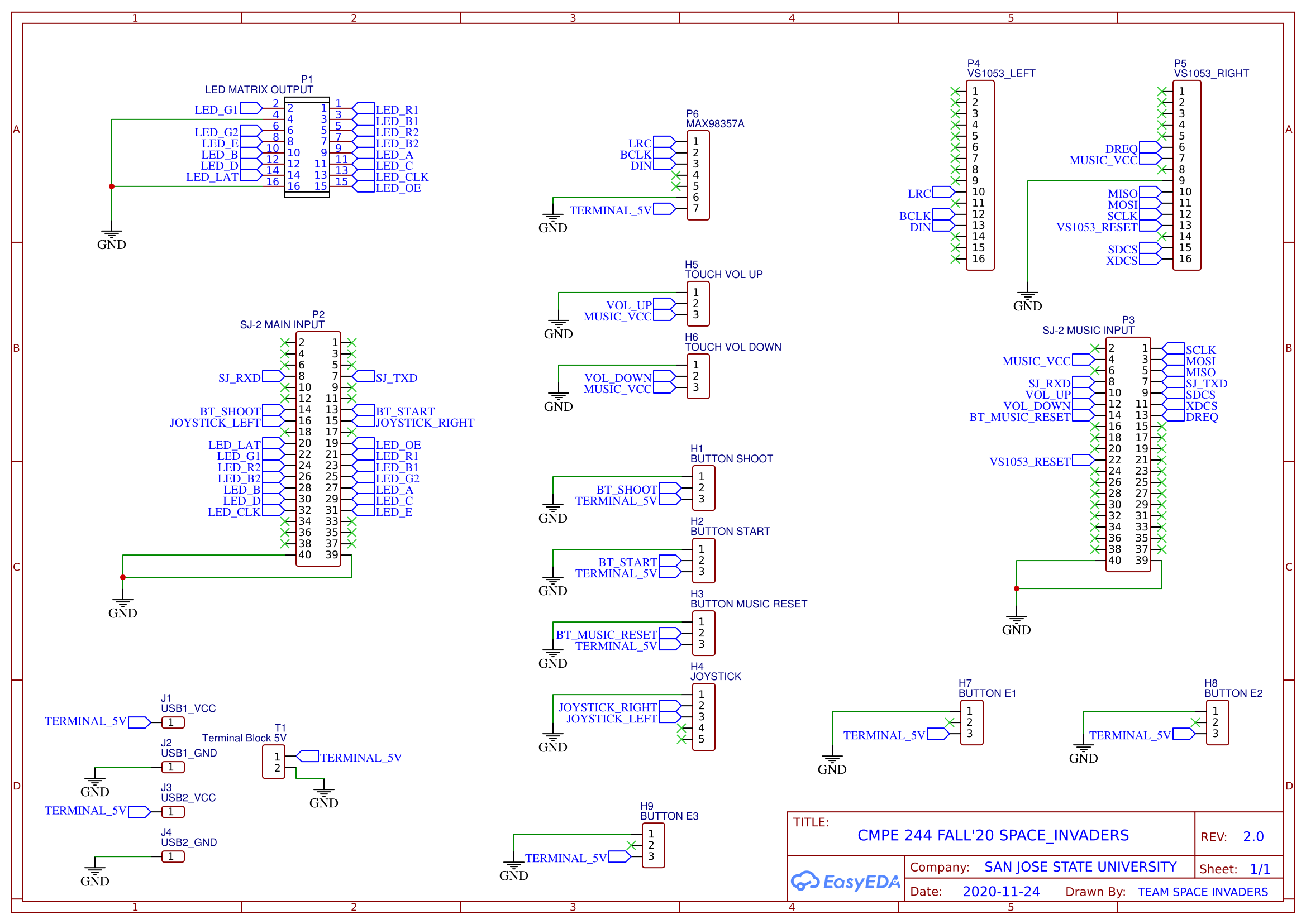Select the TOUCH VOL DOWN header label
This screenshot has width=1306, height=924.
733,347
